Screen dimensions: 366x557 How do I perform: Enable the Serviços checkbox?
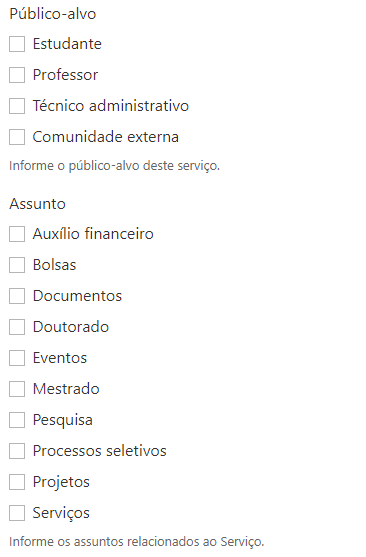[x=17, y=513]
